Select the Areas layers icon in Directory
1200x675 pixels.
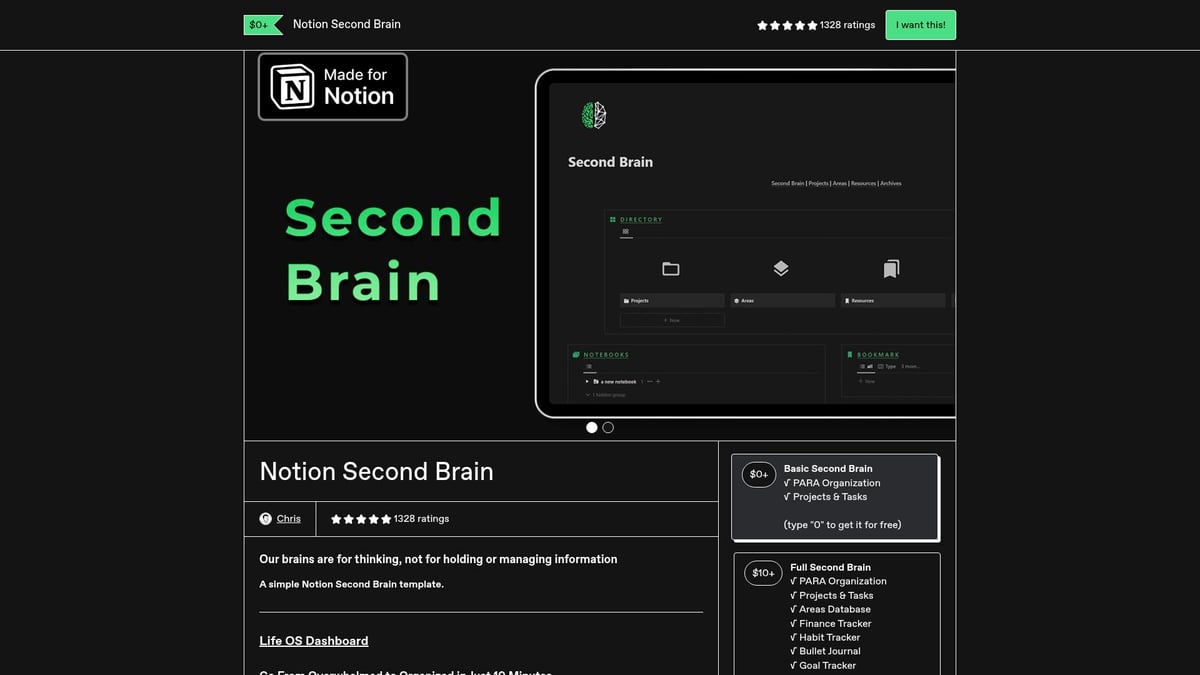pyautogui.click(x=781, y=267)
